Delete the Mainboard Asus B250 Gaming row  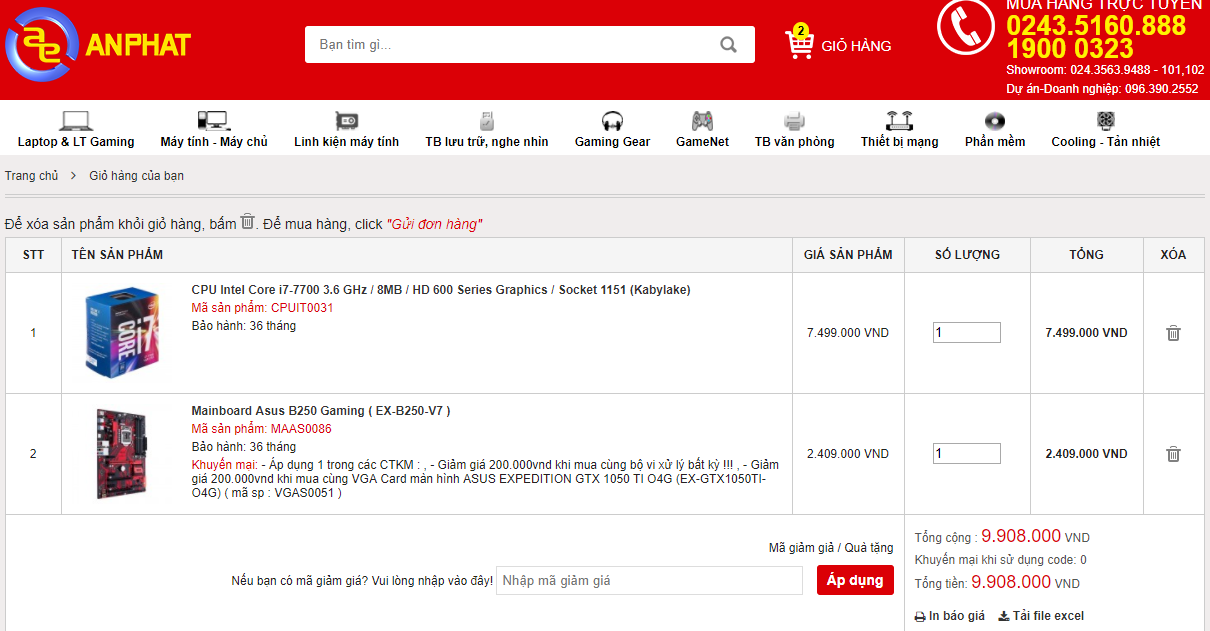(1174, 454)
